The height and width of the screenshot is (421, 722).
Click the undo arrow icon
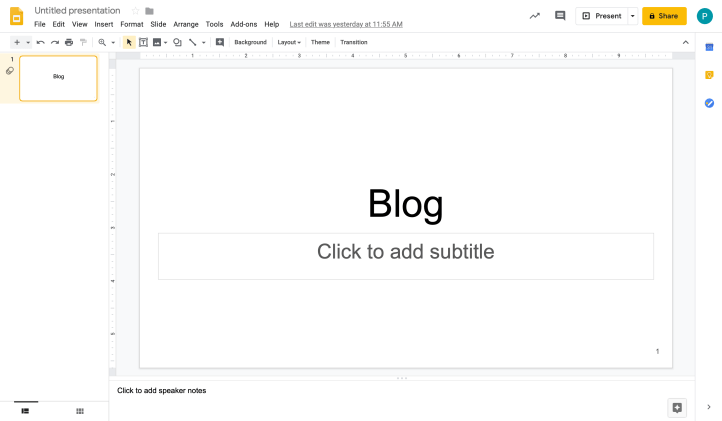[40, 42]
